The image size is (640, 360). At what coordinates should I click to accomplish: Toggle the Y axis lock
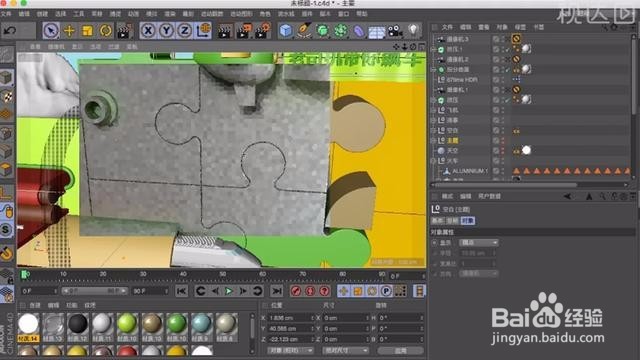click(x=166, y=31)
